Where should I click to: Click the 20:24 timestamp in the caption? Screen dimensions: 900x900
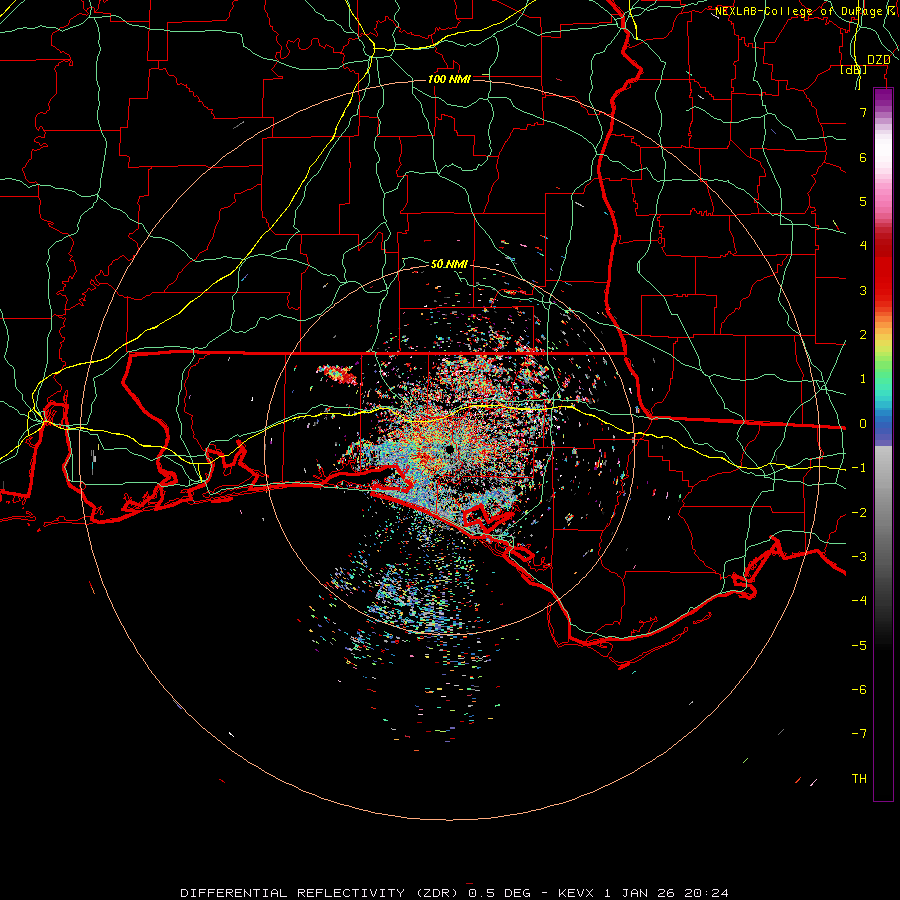[x=707, y=893]
